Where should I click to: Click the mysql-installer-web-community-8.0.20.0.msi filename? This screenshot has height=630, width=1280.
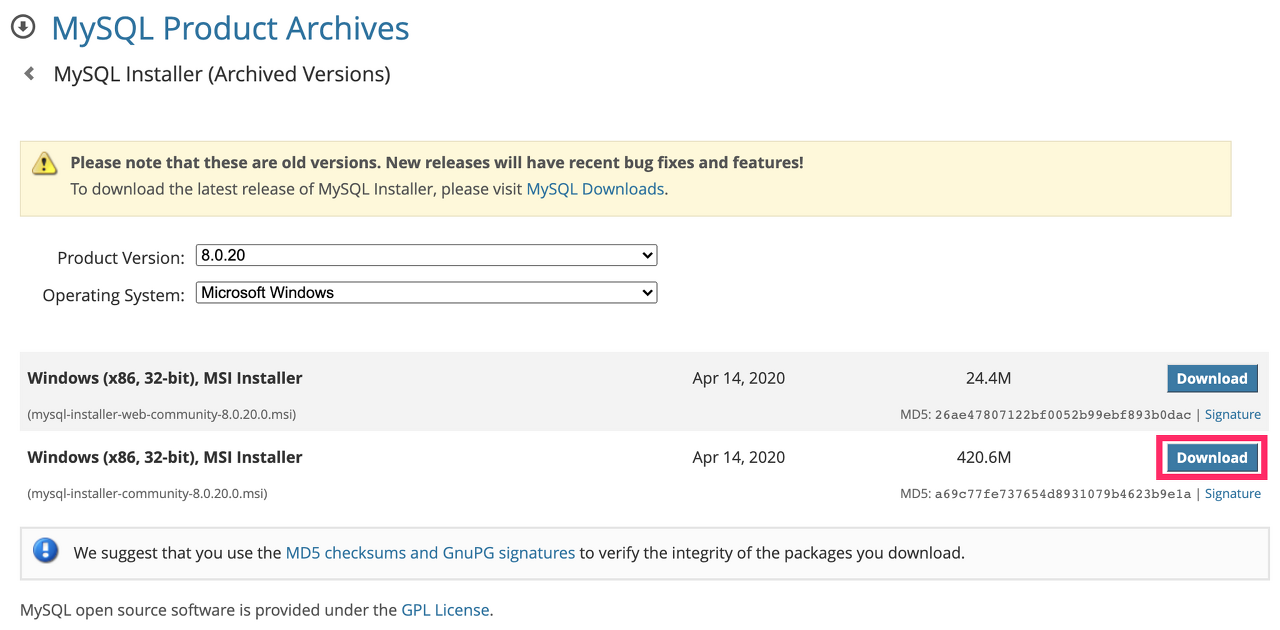click(162, 414)
